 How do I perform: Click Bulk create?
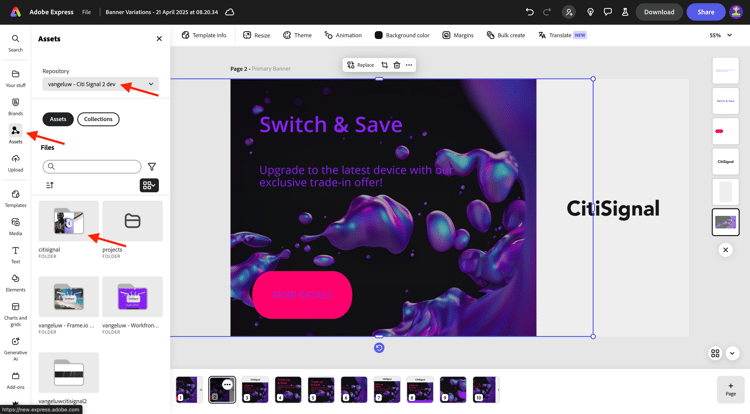[506, 35]
